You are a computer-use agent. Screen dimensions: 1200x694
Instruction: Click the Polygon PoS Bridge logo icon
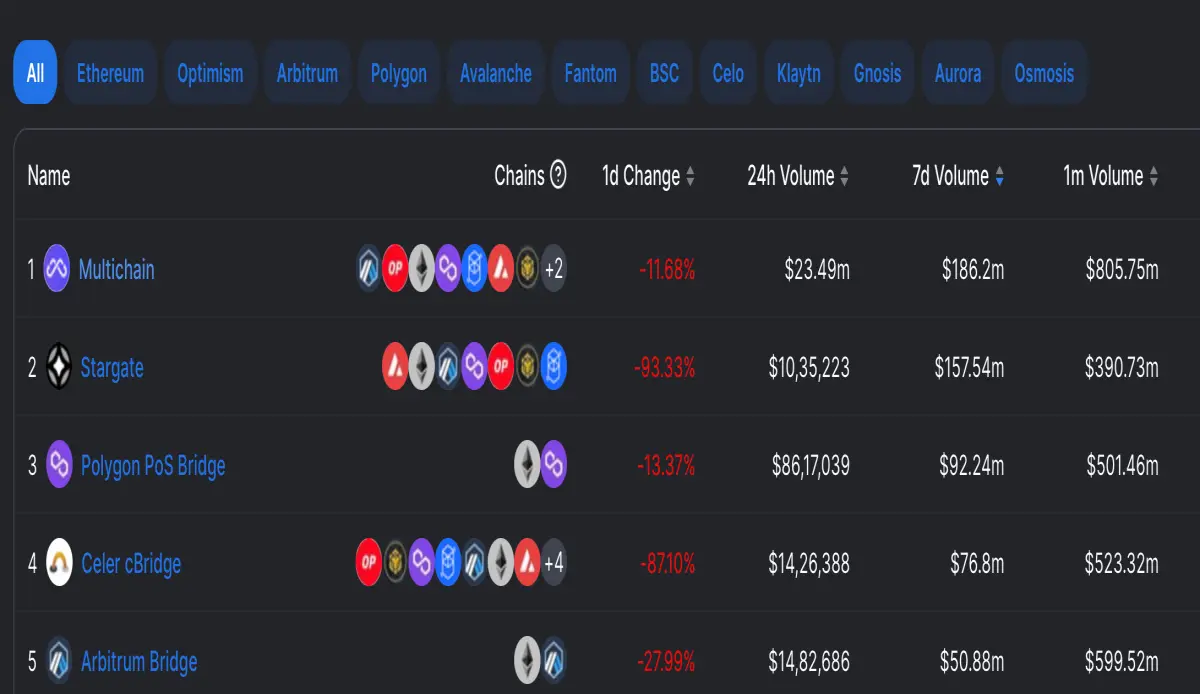click(x=60, y=466)
